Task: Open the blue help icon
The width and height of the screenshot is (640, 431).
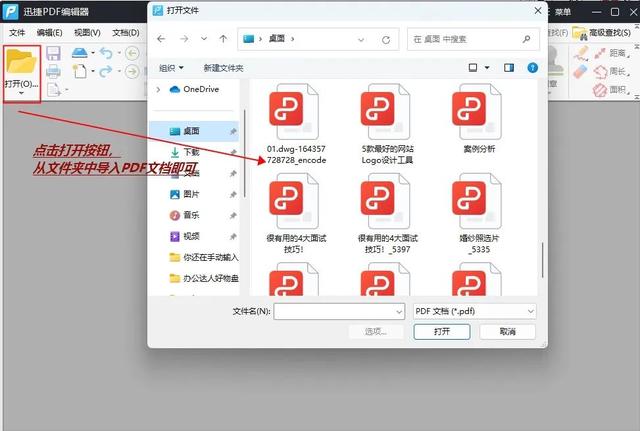Action: pyautogui.click(x=532, y=68)
